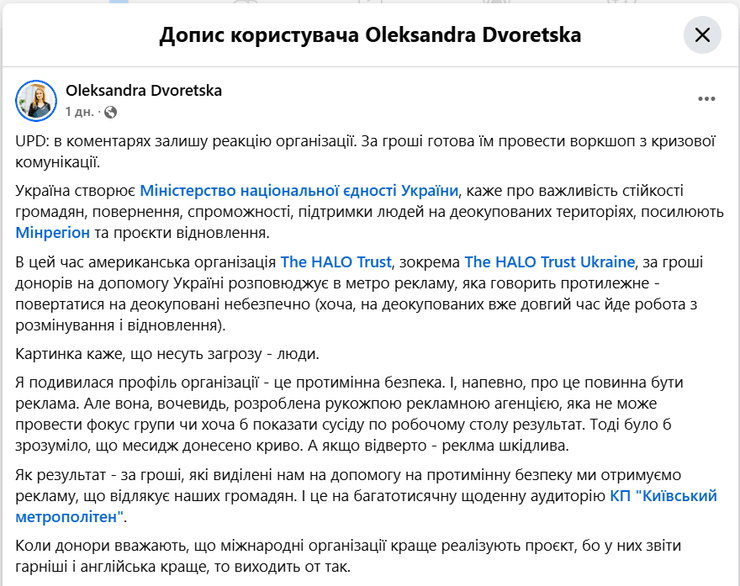Screen dimensions: 740x586
Task: Click the dialog title 'Допис користувача Oleksandra Dvoretska'
Action: tap(370, 35)
